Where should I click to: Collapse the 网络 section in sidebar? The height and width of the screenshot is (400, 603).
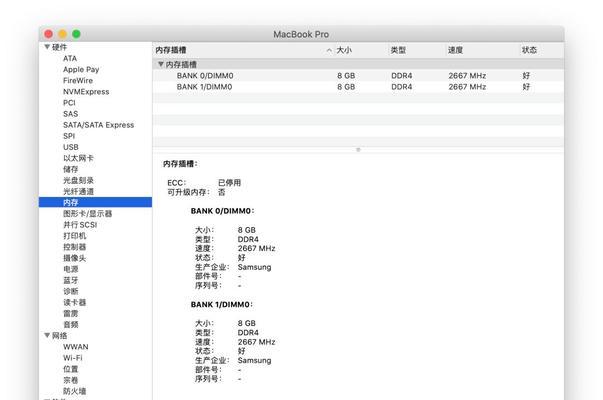click(x=47, y=335)
